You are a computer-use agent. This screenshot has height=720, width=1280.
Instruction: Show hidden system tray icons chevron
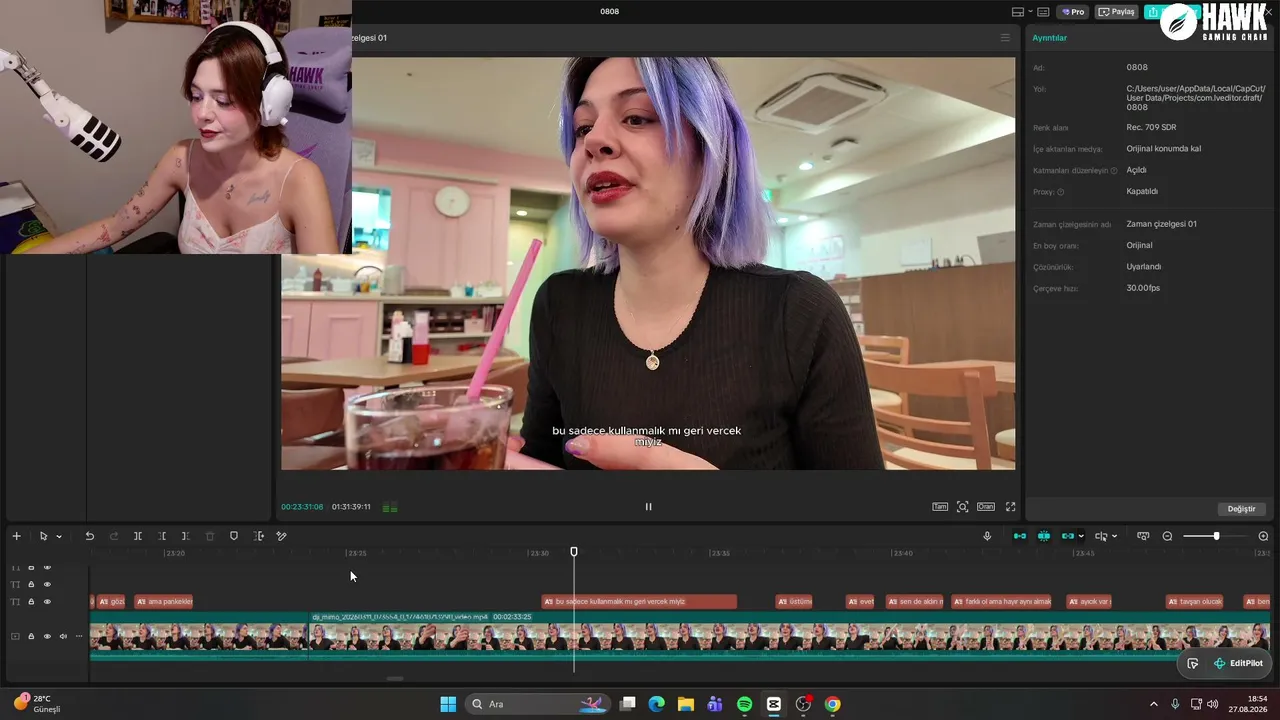1153,704
